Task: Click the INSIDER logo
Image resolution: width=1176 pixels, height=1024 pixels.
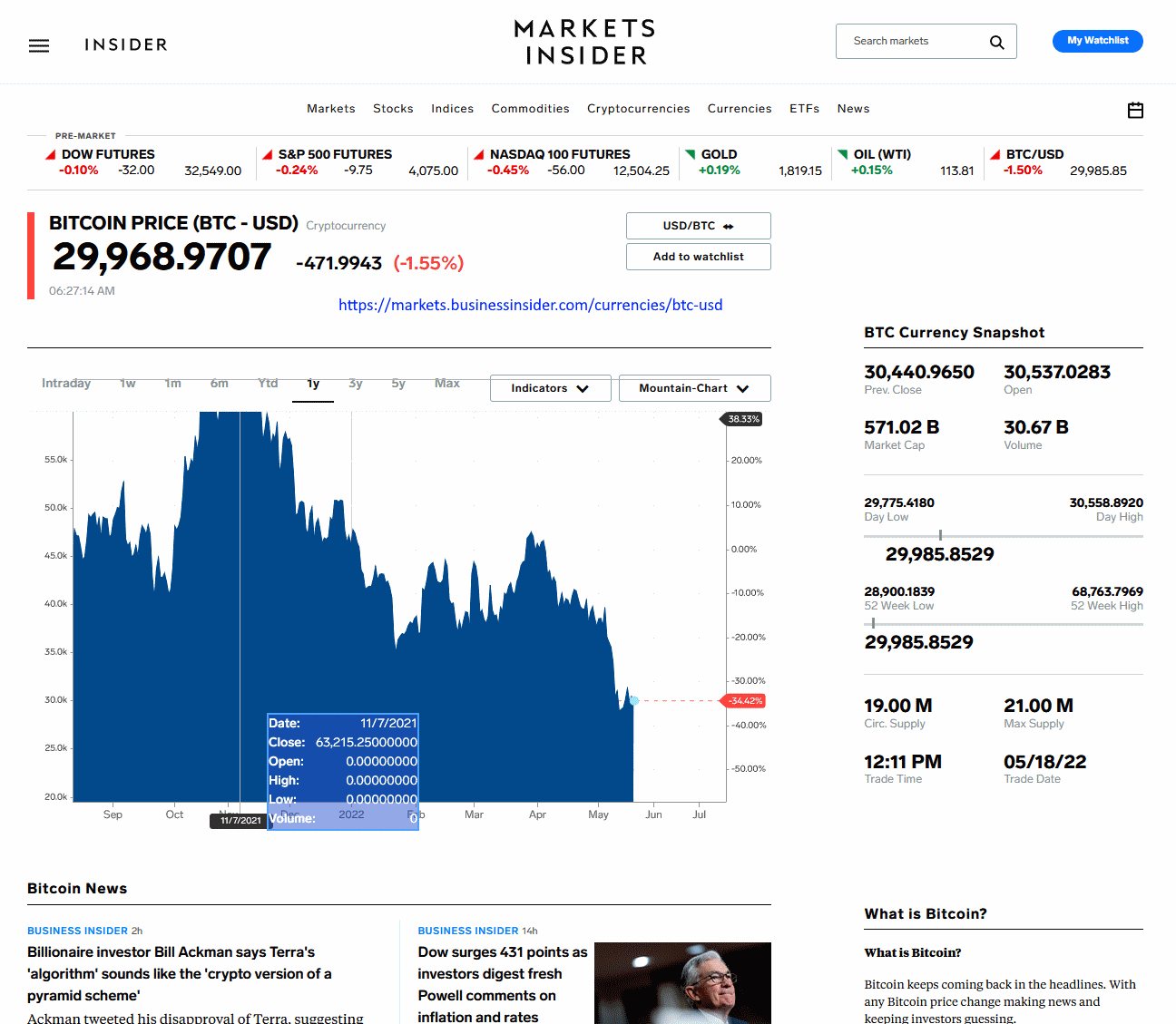Action: pyautogui.click(x=126, y=44)
